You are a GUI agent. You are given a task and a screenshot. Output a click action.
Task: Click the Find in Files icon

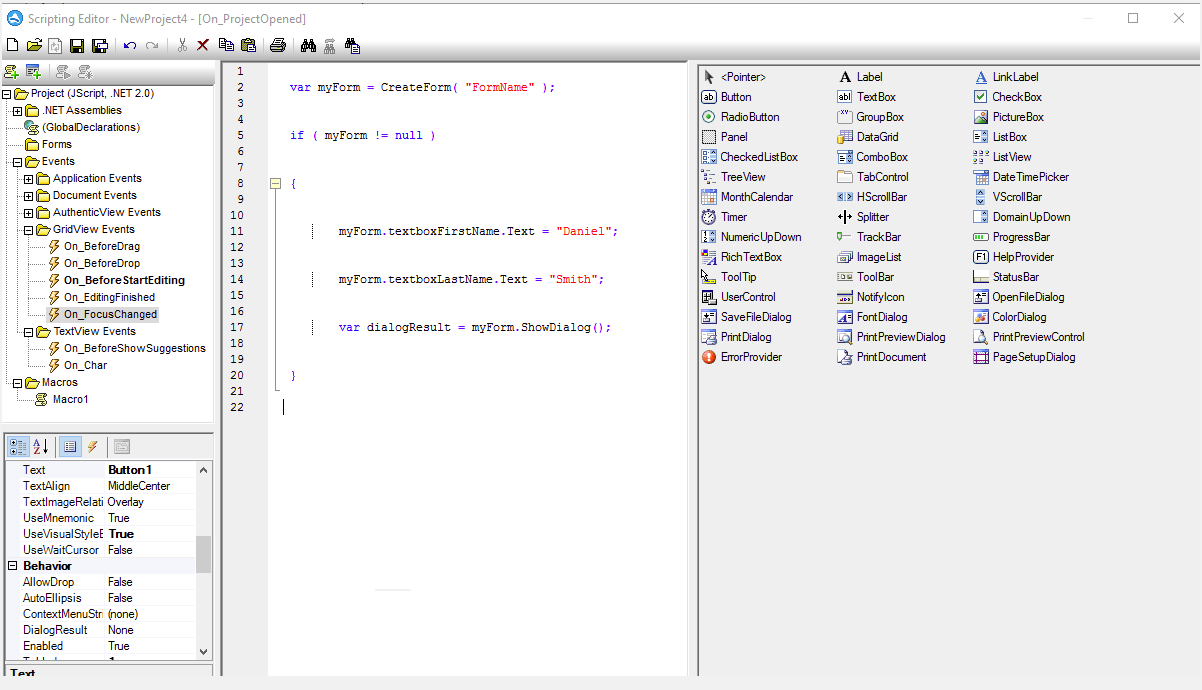point(352,45)
